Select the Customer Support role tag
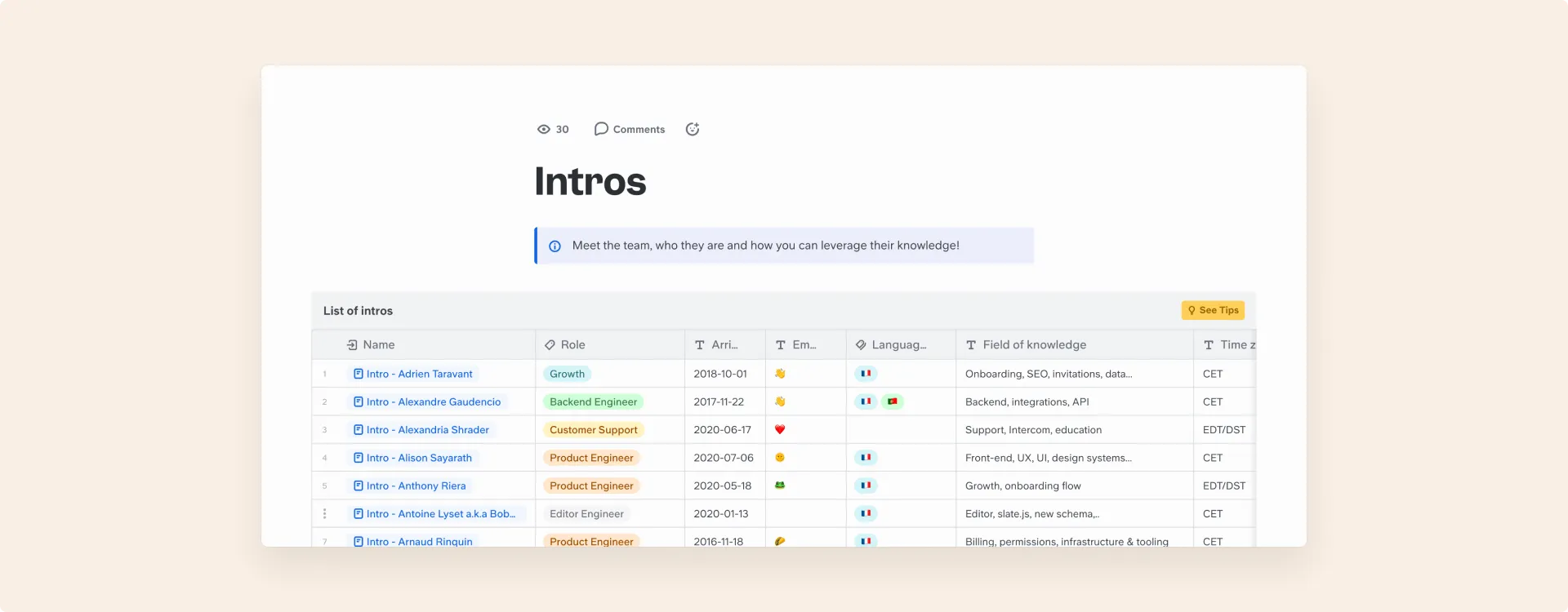Screen dimensions: 1568x612 tap(593, 430)
